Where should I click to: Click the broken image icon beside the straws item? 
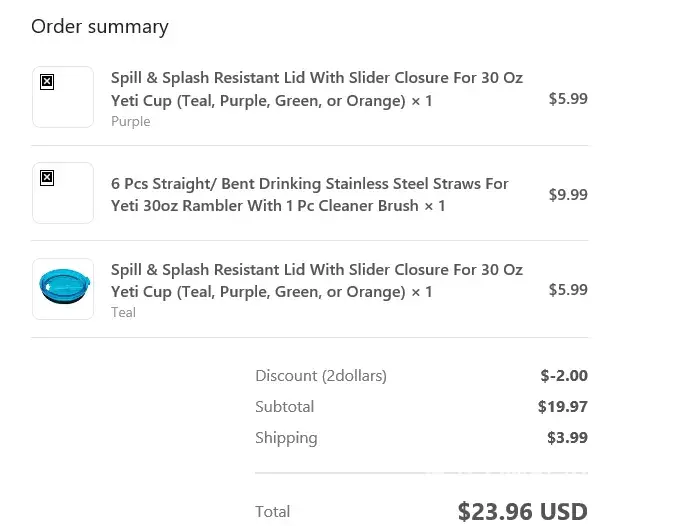coord(47,178)
